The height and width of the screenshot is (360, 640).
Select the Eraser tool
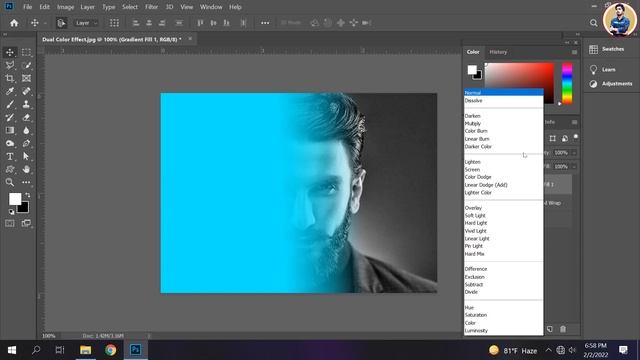(26, 118)
